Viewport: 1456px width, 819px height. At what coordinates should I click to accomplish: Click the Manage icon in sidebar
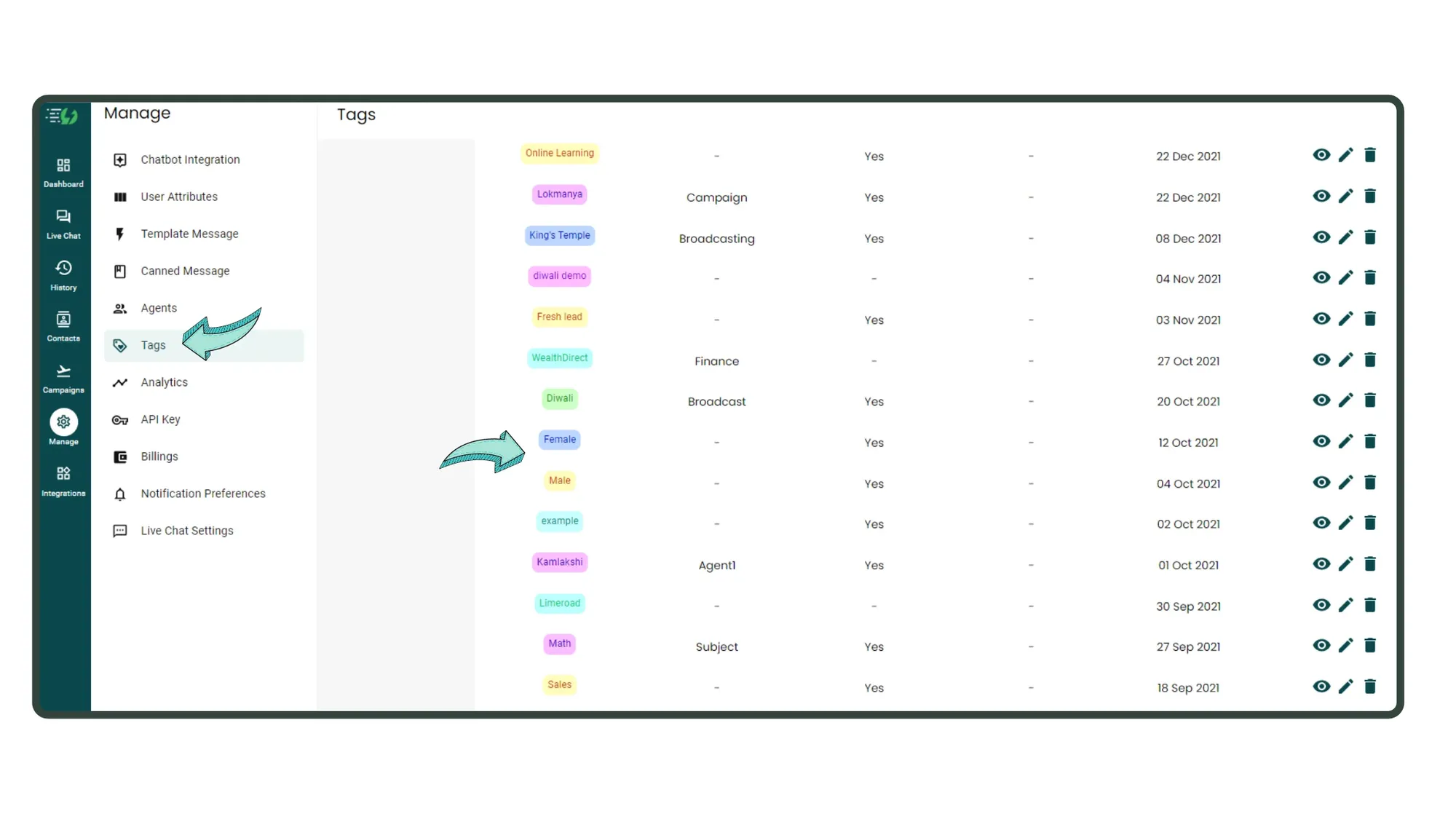pos(63,422)
